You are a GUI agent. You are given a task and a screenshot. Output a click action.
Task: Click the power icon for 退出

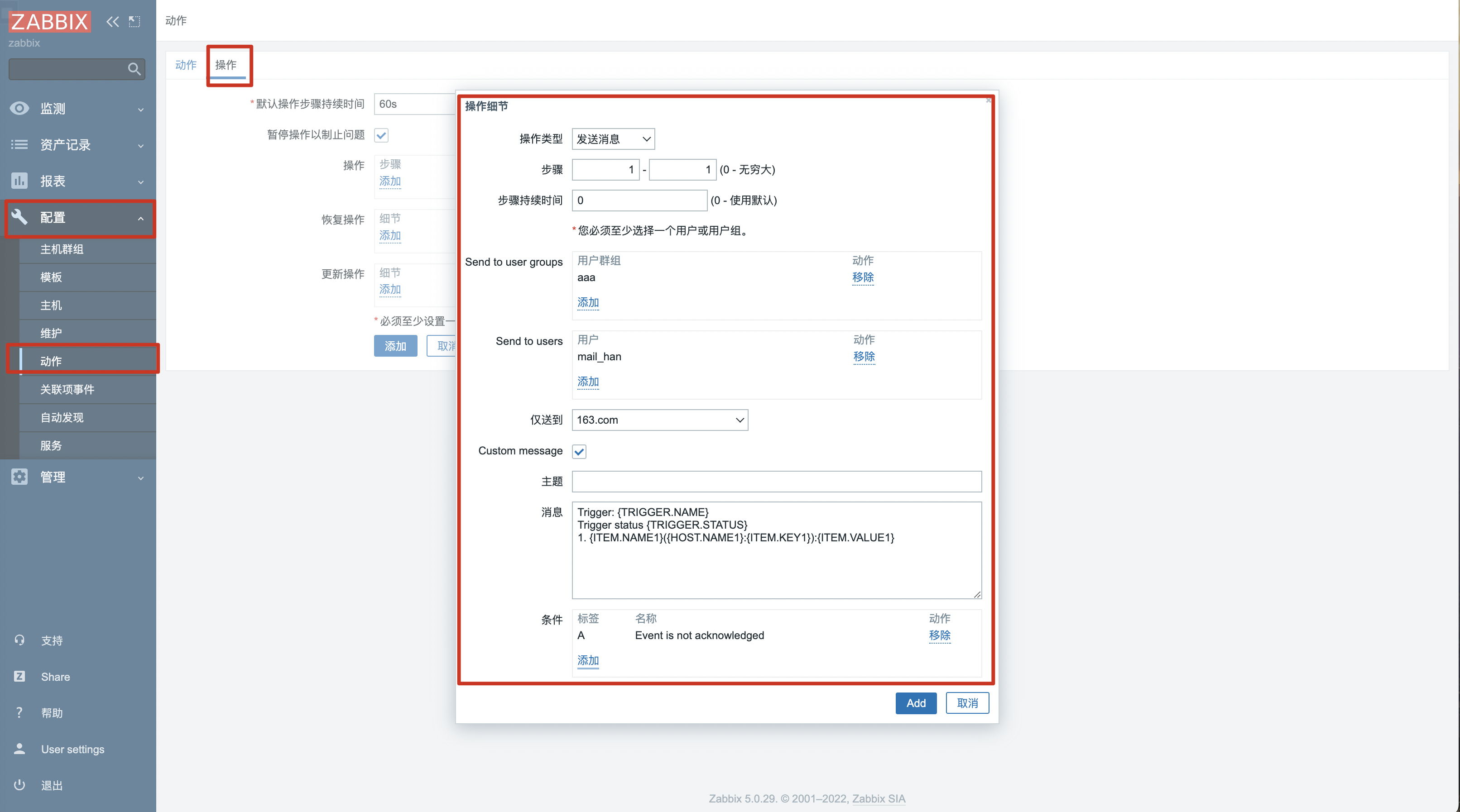(19, 785)
